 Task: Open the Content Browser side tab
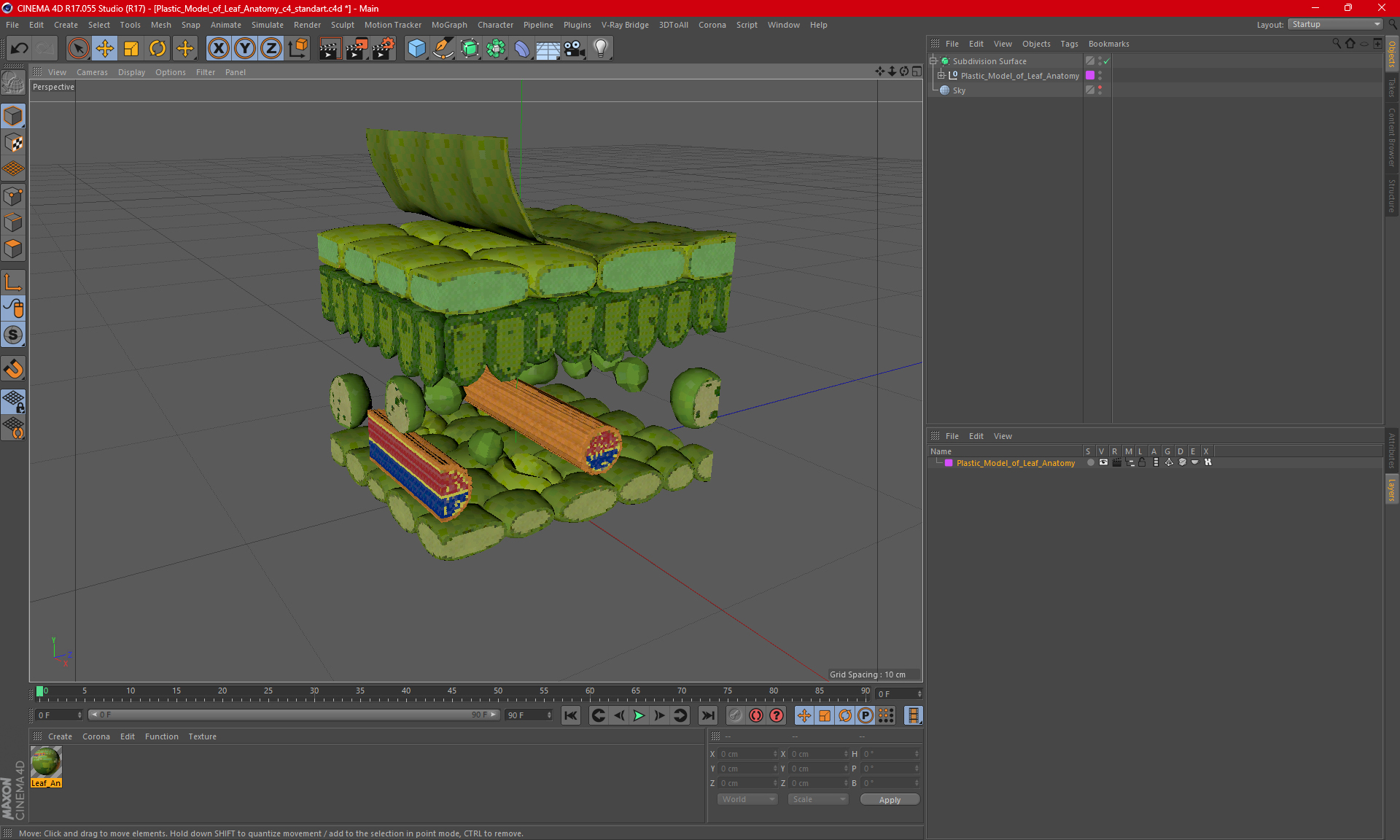(1391, 137)
